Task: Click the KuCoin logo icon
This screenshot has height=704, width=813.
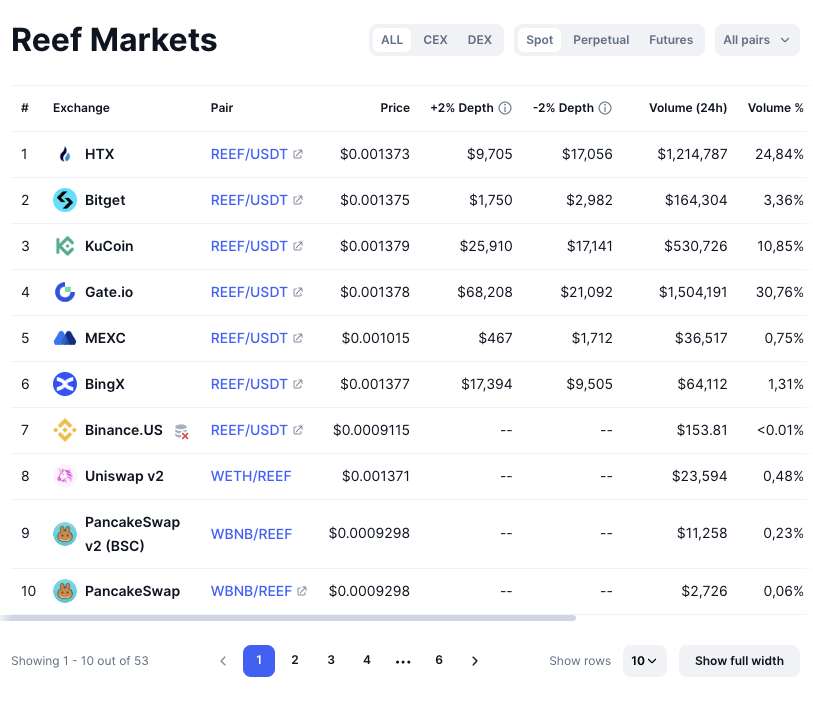Action: coord(65,246)
